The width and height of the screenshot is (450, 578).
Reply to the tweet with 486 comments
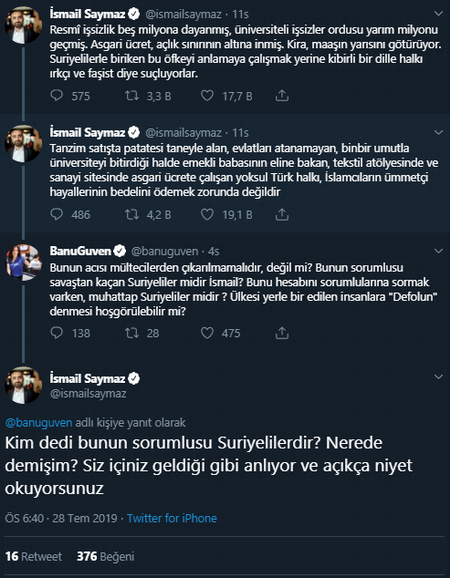click(x=57, y=215)
